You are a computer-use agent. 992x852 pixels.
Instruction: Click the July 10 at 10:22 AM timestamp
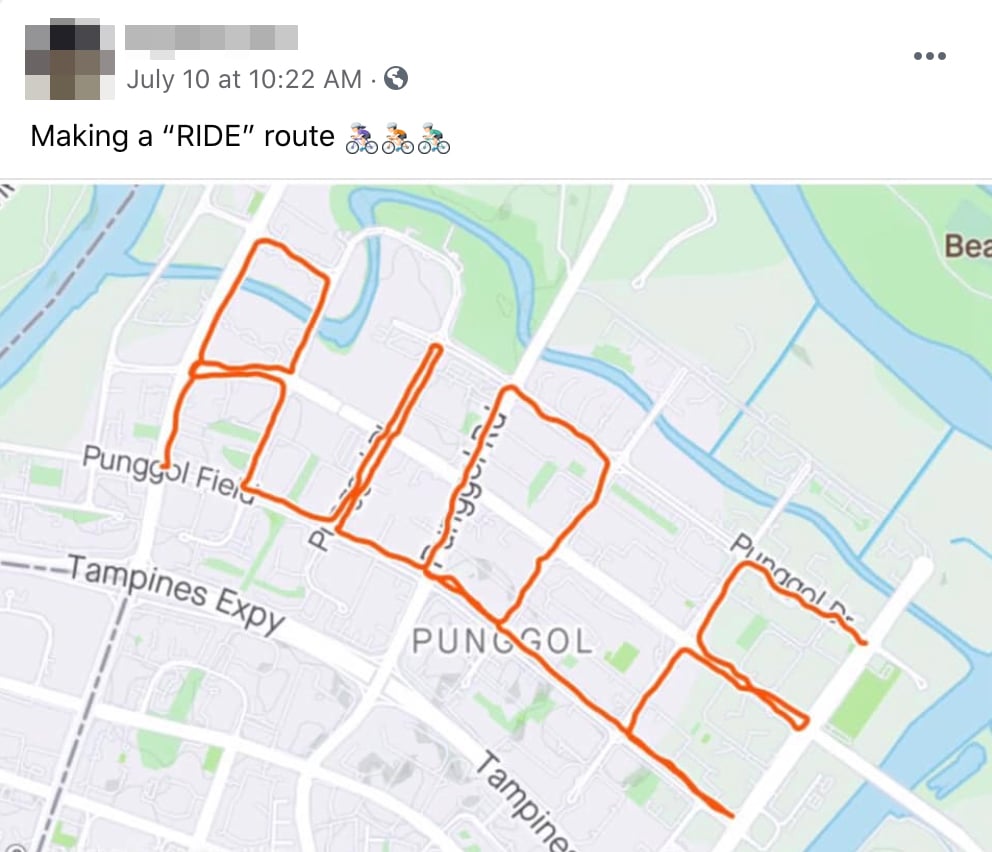(x=244, y=79)
